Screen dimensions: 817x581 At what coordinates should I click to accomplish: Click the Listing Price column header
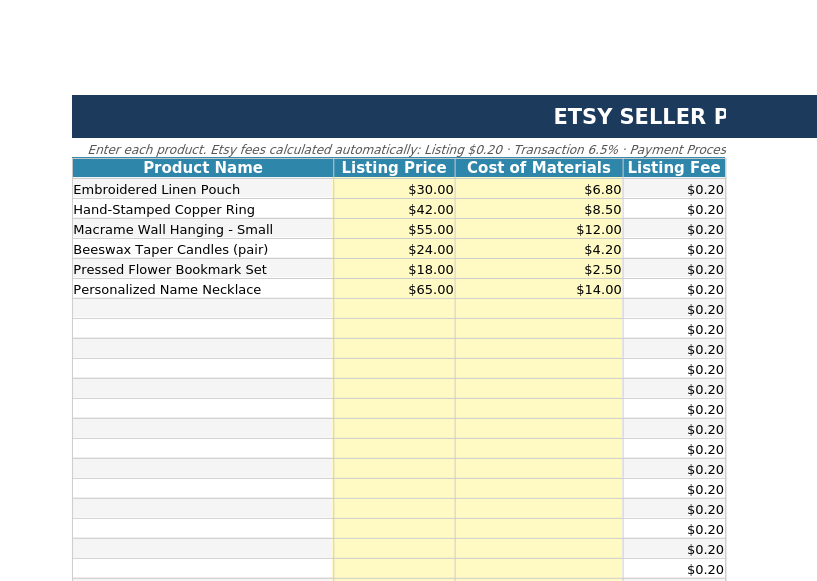(x=394, y=168)
